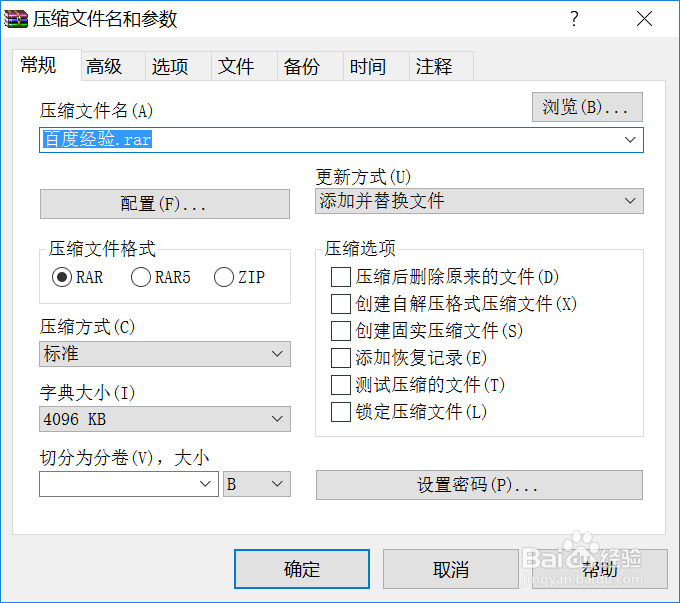Click the WinRAR icon in title bar
680x603 pixels.
[16, 19]
